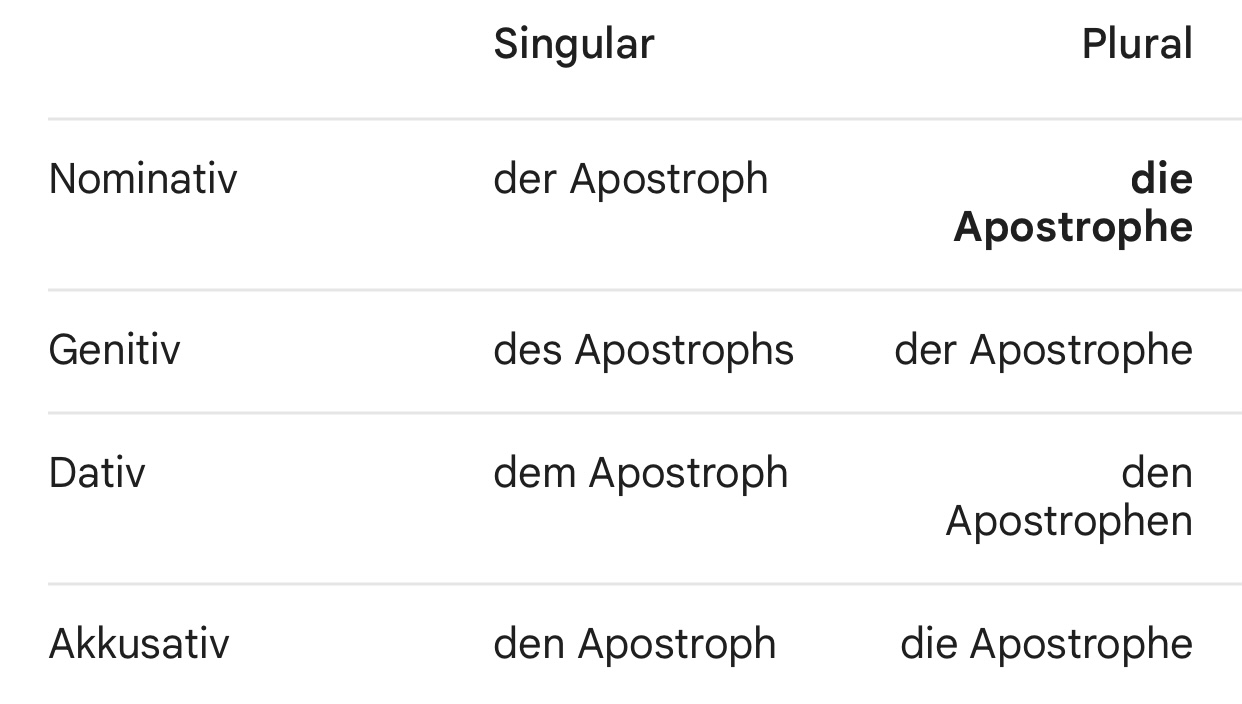
Task: Click the Akkusativ row label
Action: click(139, 644)
